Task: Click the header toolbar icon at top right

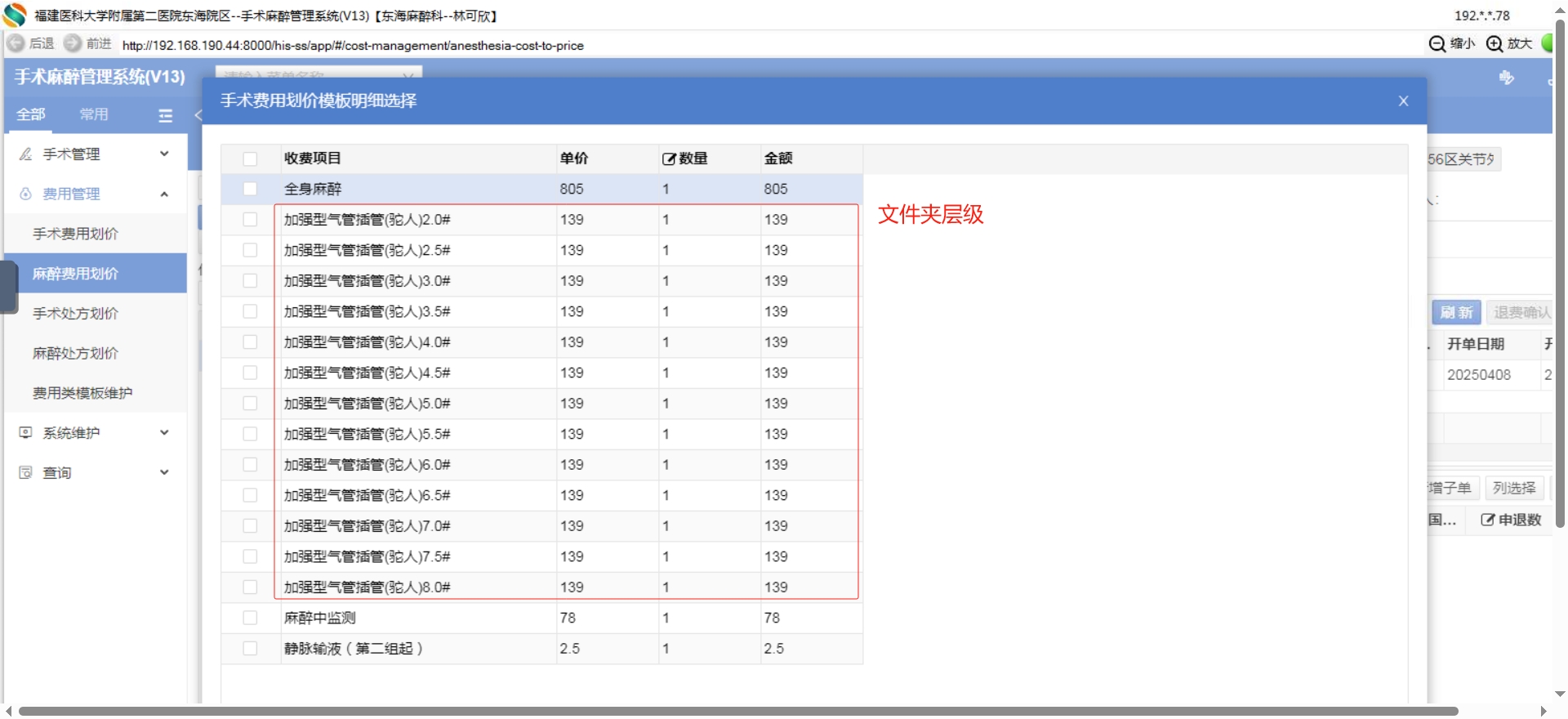Action: [1507, 78]
